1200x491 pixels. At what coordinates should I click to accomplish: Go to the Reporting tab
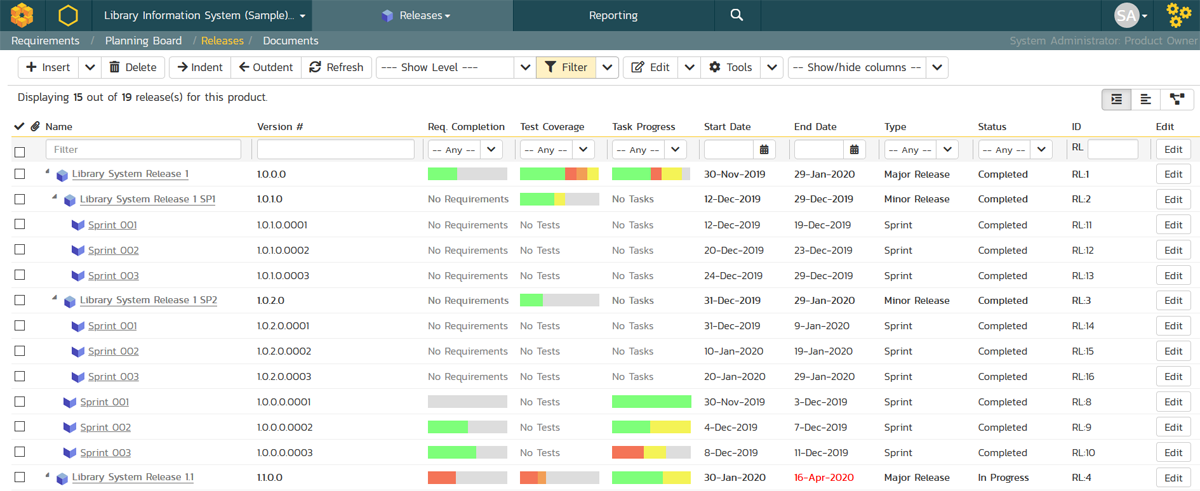point(613,15)
